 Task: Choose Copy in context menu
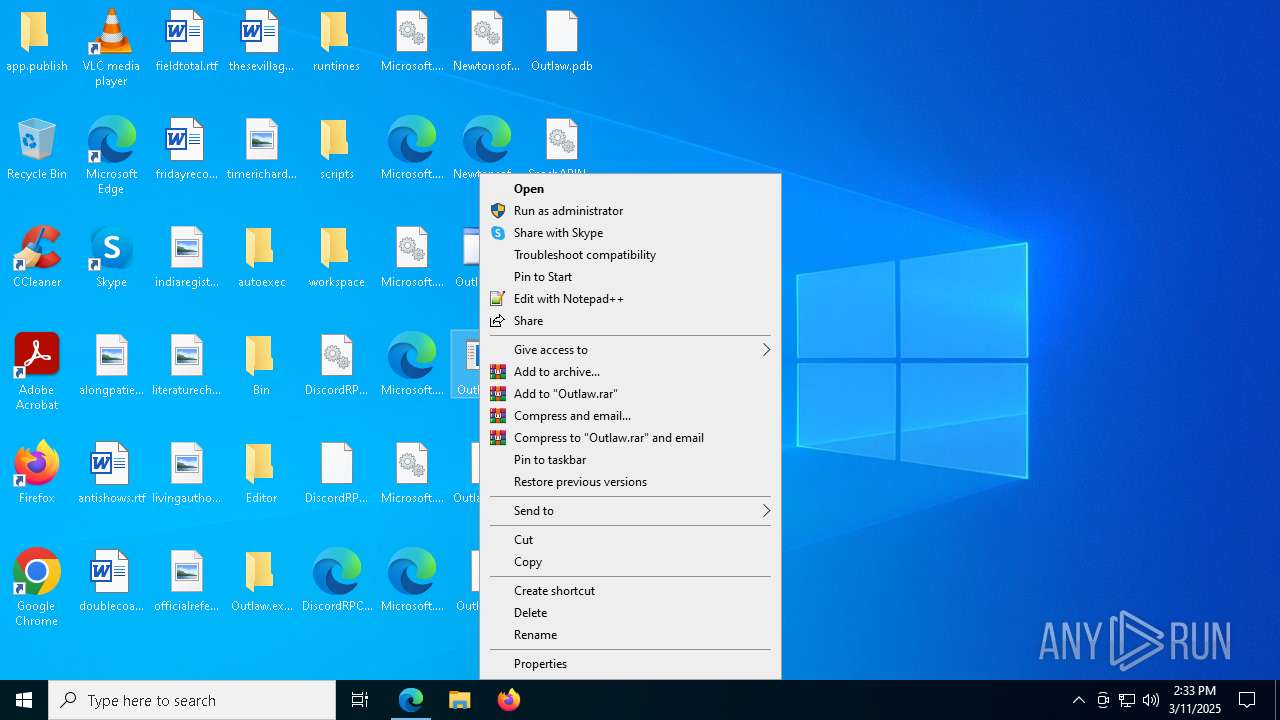[x=630, y=562]
